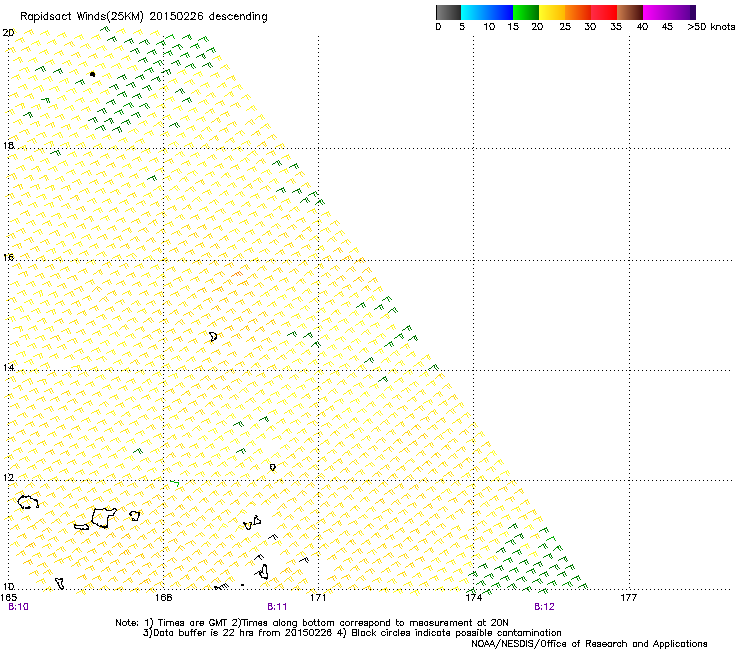Click the magenta 40-45 knots color segment
The width and height of the screenshot is (740, 650).
pos(656,12)
